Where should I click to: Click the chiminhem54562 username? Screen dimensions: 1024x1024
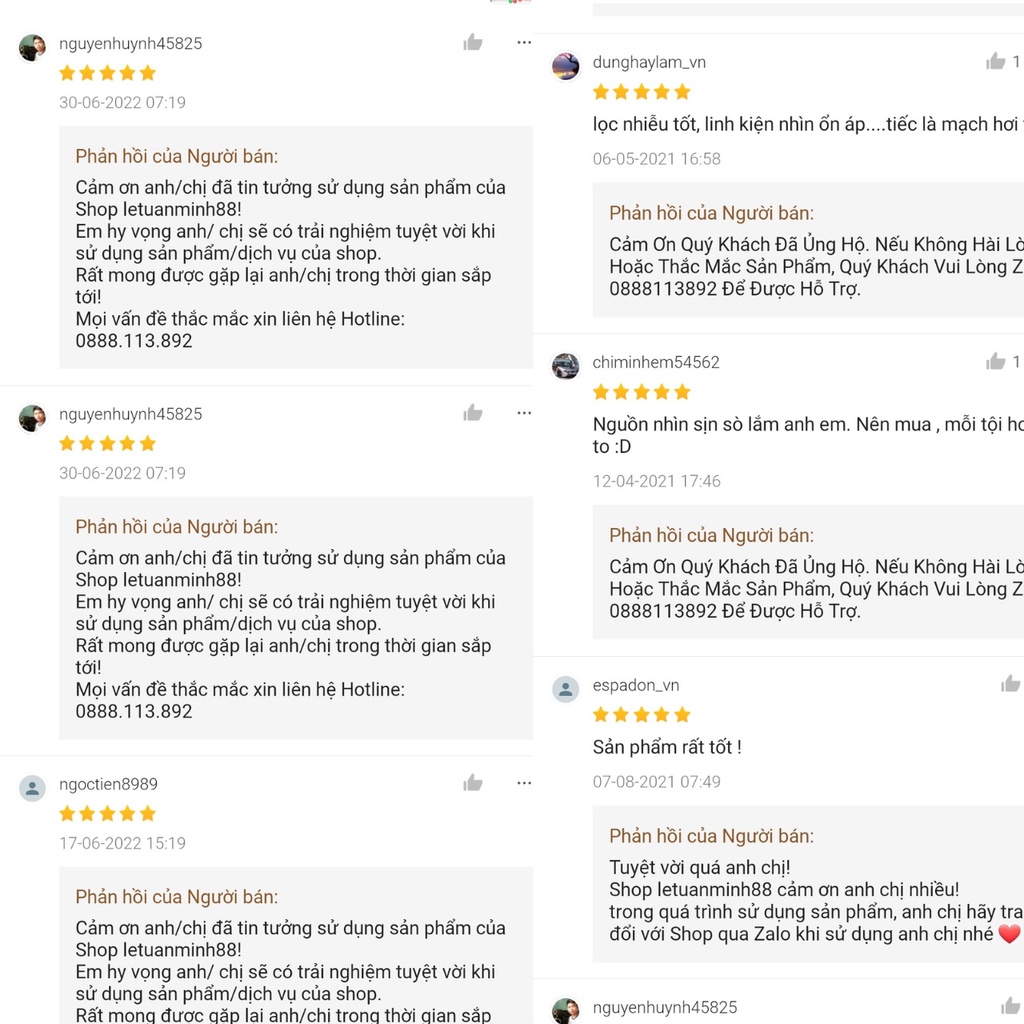pos(656,362)
